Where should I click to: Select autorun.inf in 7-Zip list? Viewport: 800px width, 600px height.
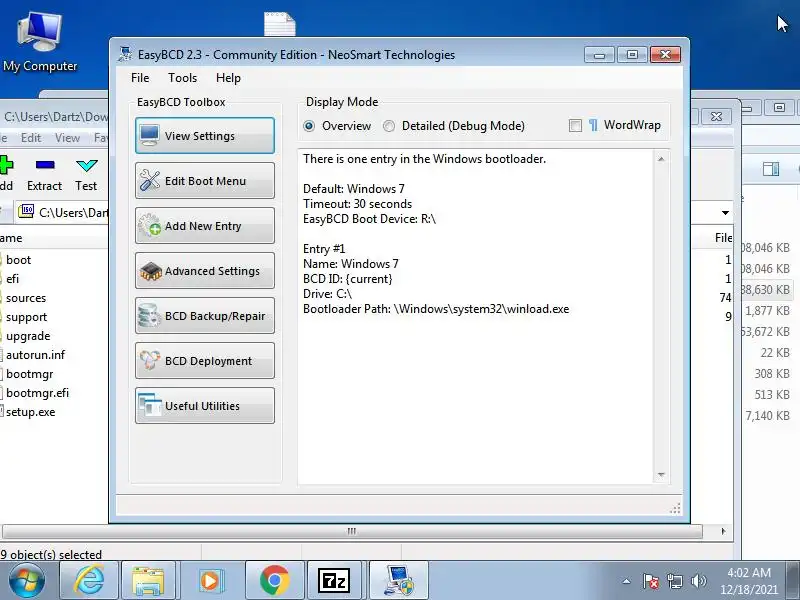click(x=35, y=355)
